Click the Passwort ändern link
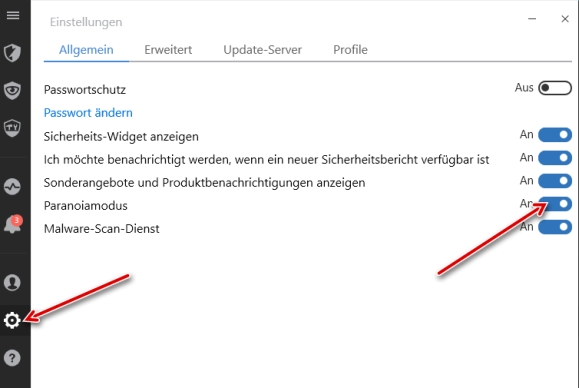Screen dimensions: 579x388 coord(88,113)
